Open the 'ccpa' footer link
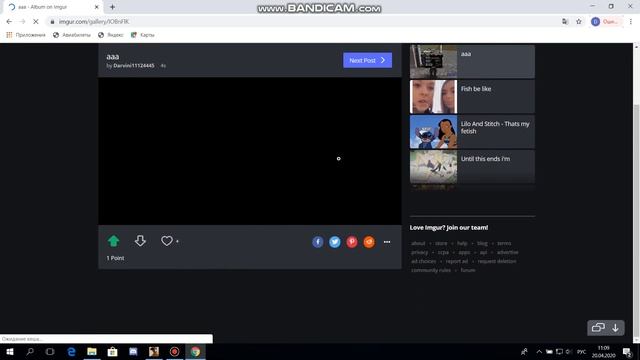Image resolution: width=640 pixels, height=360 pixels. tap(443, 252)
